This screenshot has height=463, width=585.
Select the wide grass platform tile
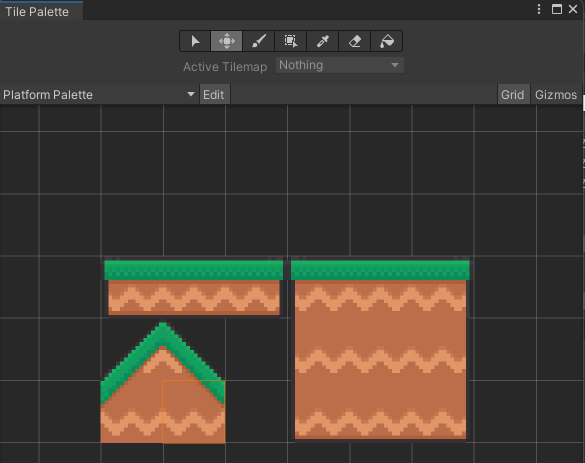(x=194, y=287)
